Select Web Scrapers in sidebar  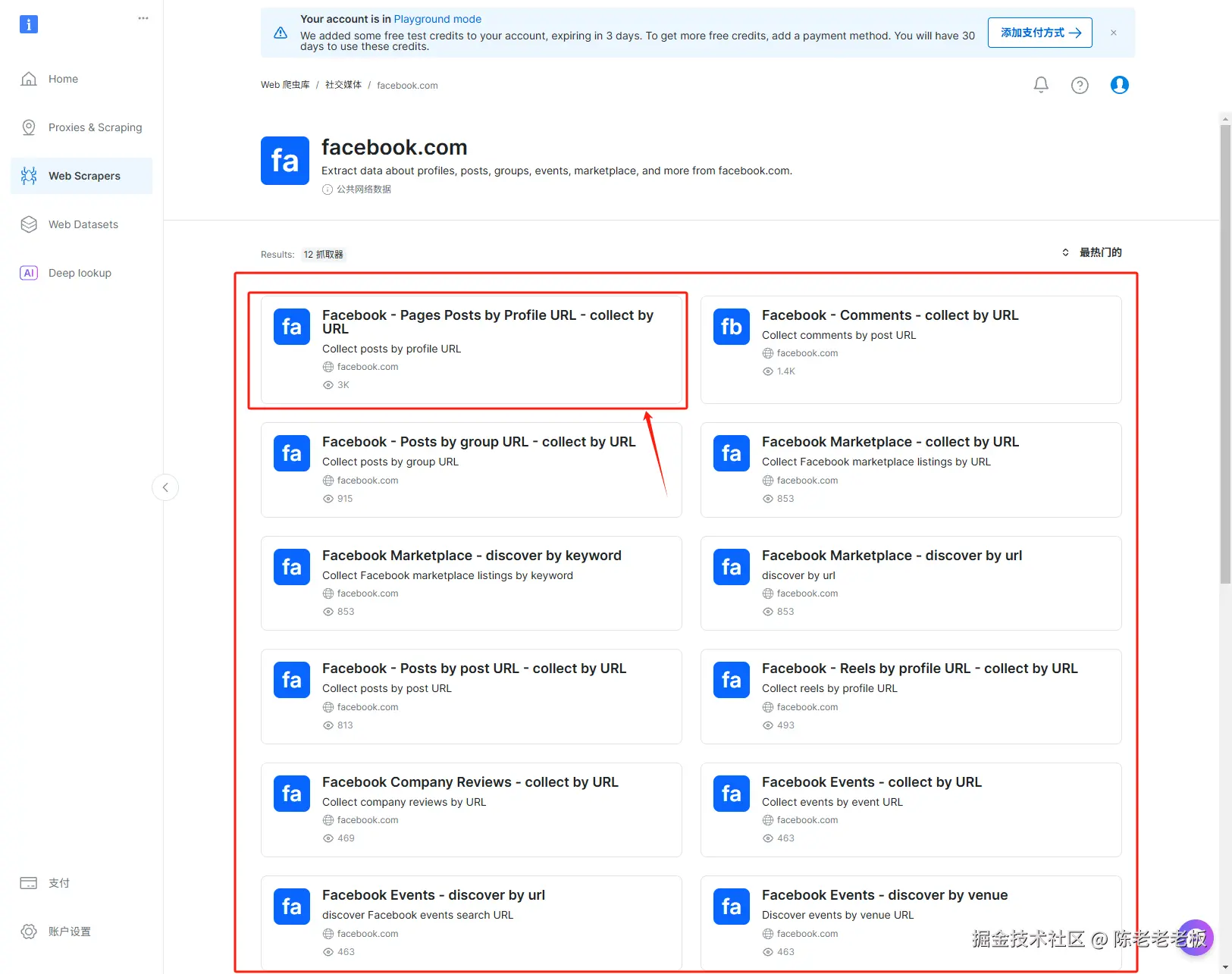(81, 176)
